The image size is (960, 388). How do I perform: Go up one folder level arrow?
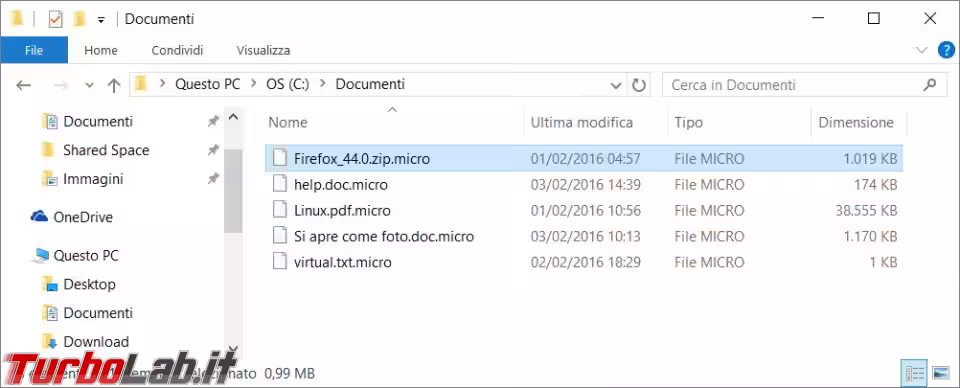[114, 85]
